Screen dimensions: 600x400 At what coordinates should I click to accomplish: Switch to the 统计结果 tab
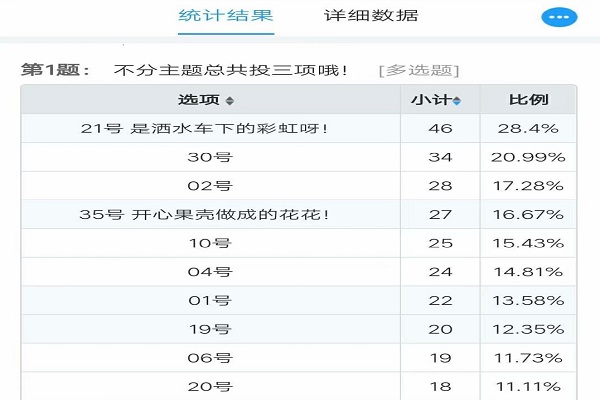coord(226,16)
